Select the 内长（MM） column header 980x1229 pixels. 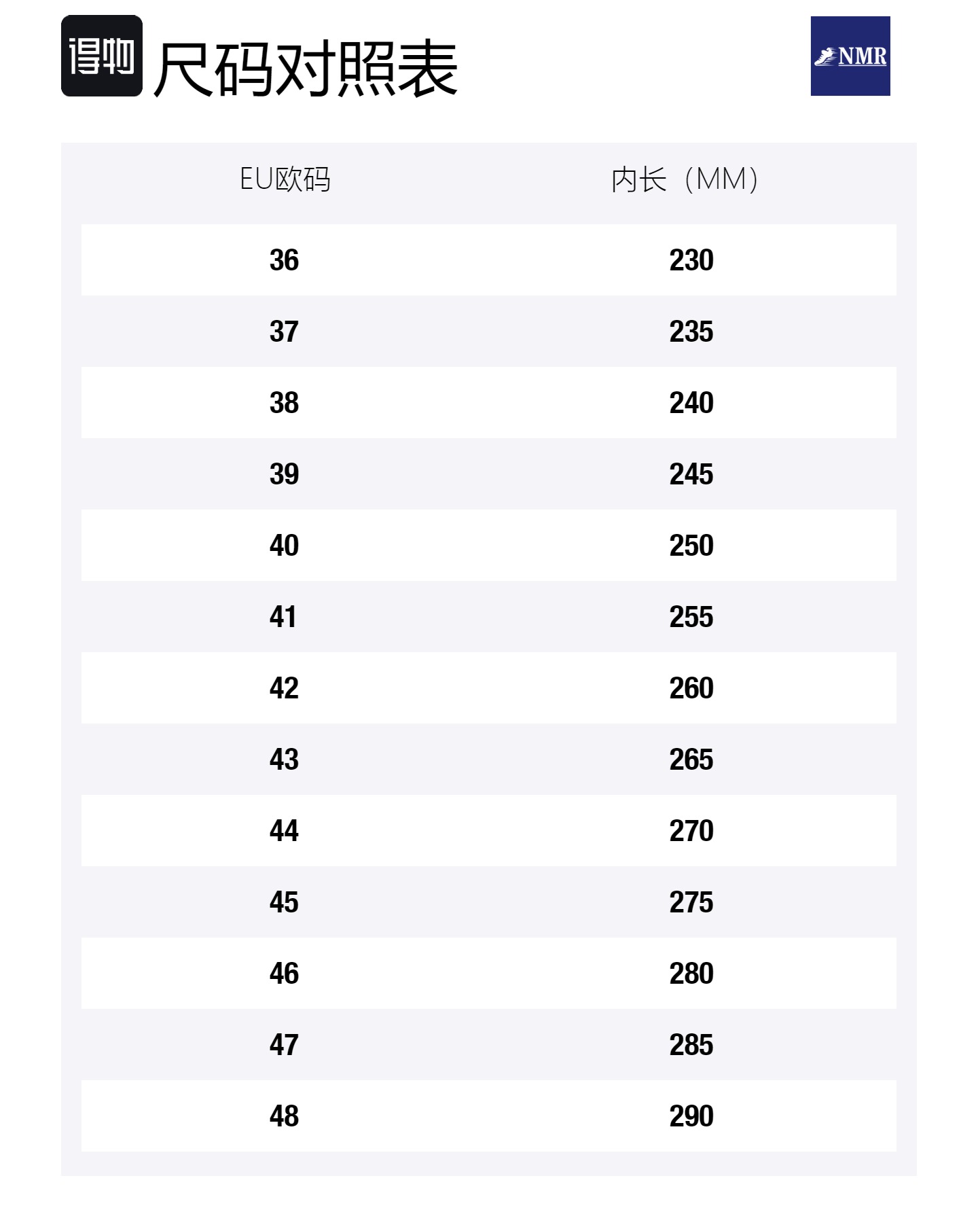pos(685,179)
